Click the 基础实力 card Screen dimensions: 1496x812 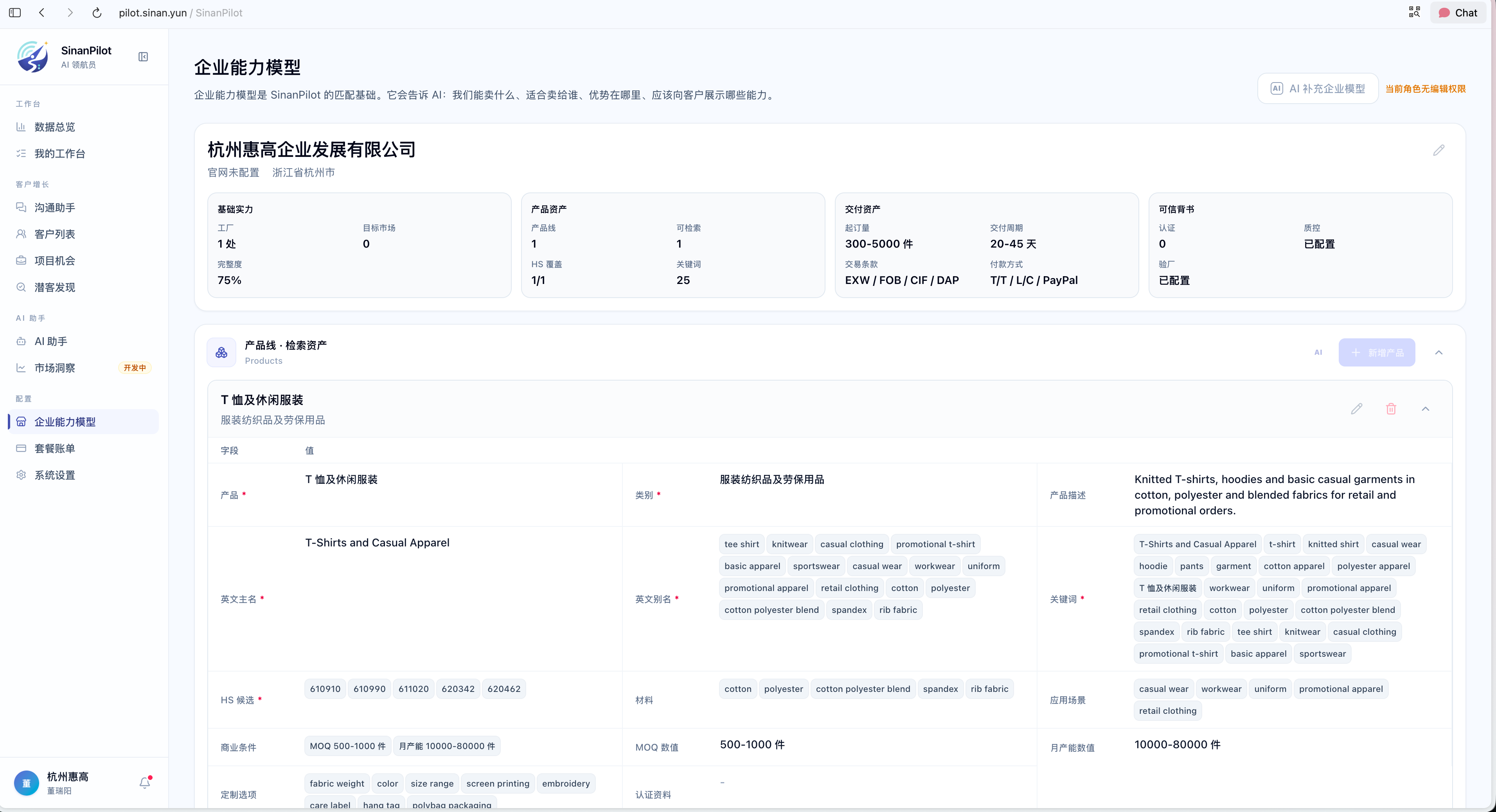(360, 245)
